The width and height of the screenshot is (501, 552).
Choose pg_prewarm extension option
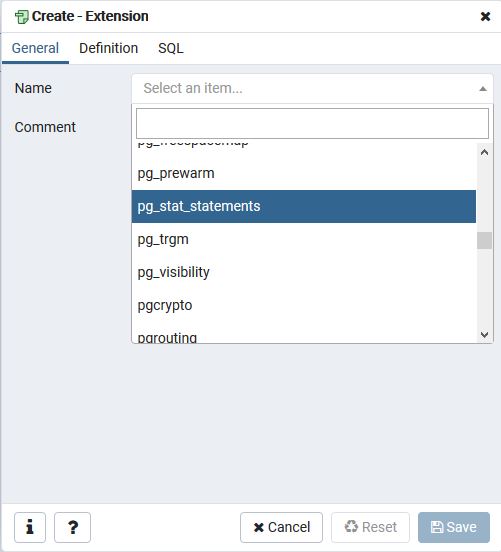(x=304, y=174)
